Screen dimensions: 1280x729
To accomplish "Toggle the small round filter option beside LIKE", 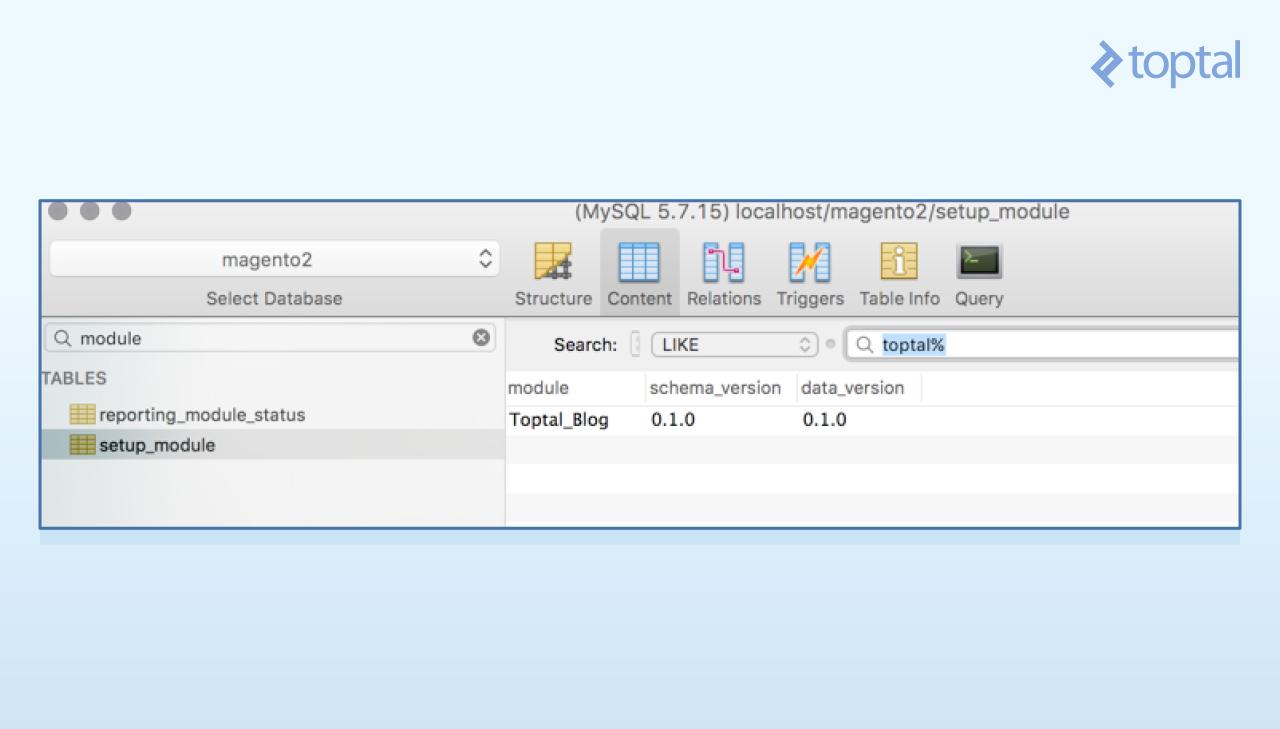I will 831,344.
